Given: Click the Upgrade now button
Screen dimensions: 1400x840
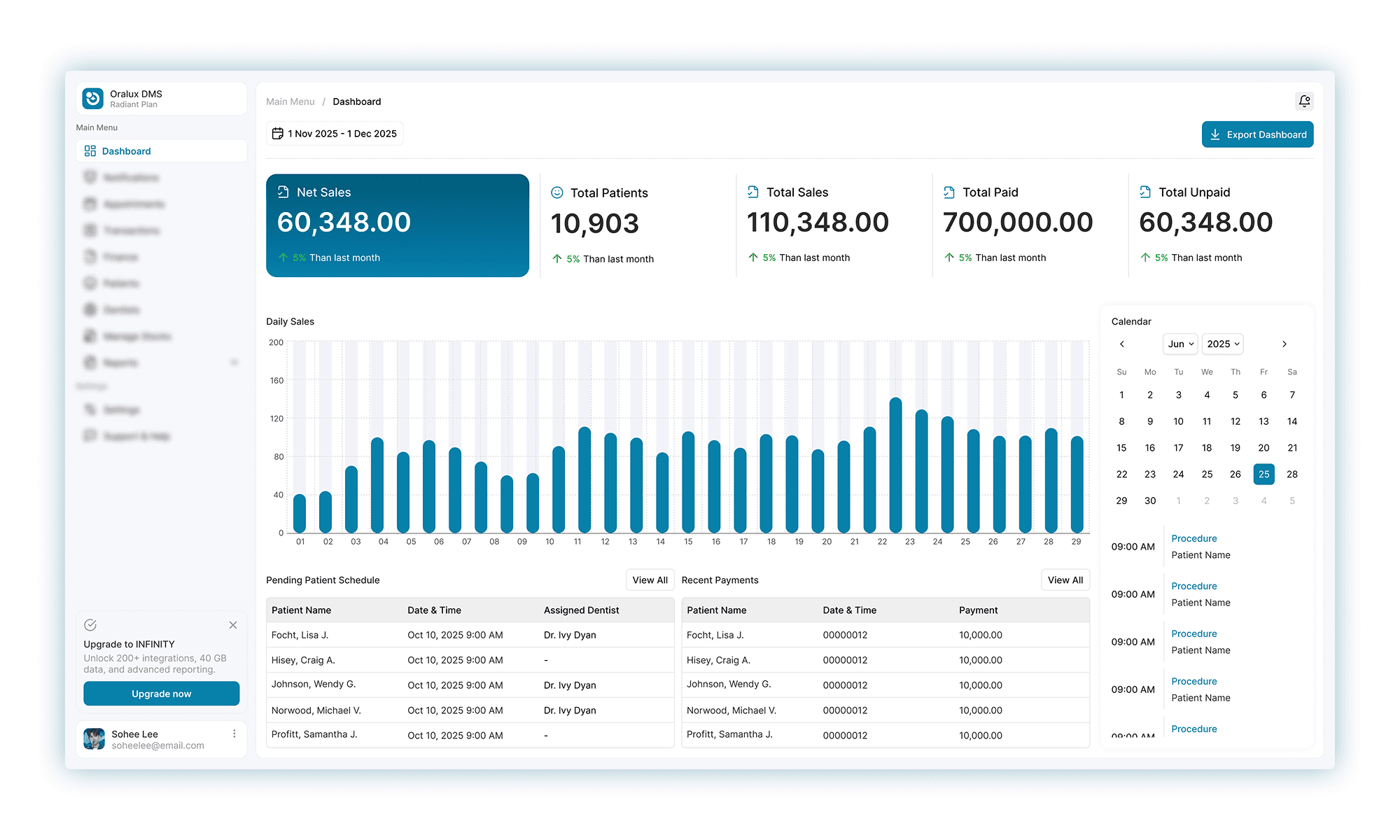Looking at the screenshot, I should [x=161, y=694].
